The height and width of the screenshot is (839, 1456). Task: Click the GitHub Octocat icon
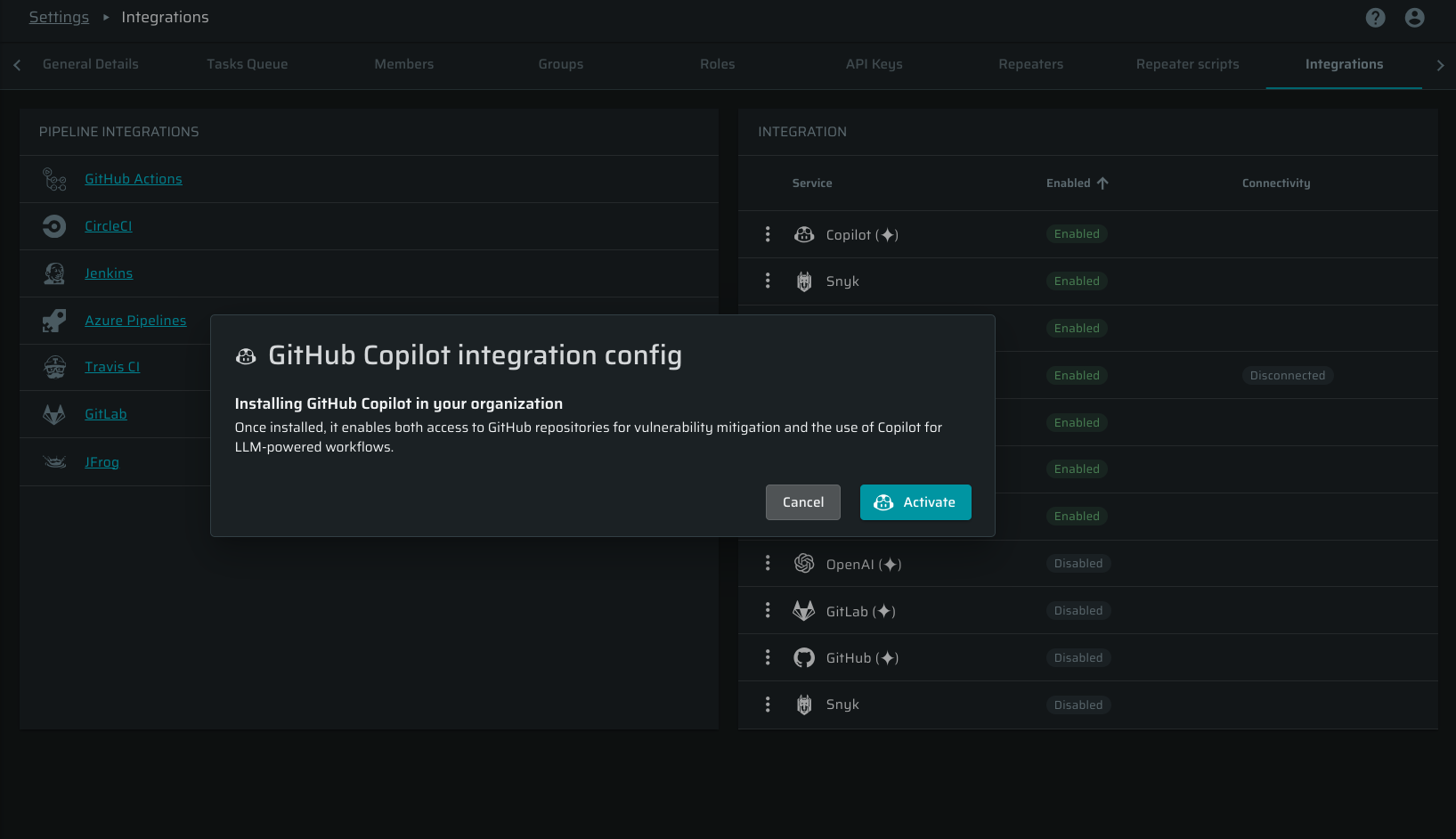click(x=804, y=657)
